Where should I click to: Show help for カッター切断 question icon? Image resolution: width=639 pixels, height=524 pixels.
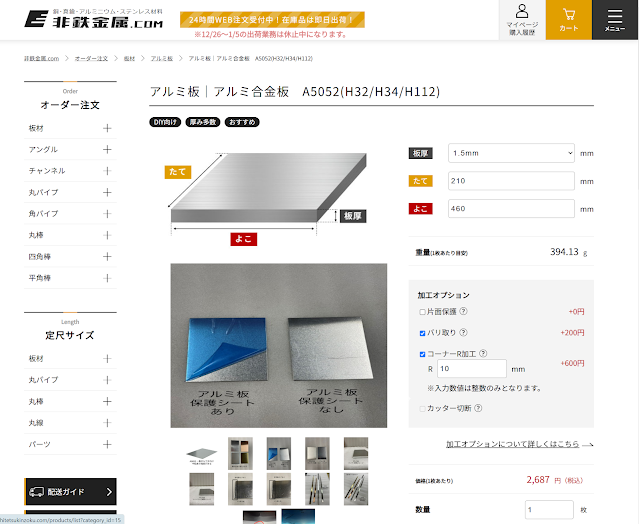pyautogui.click(x=478, y=408)
